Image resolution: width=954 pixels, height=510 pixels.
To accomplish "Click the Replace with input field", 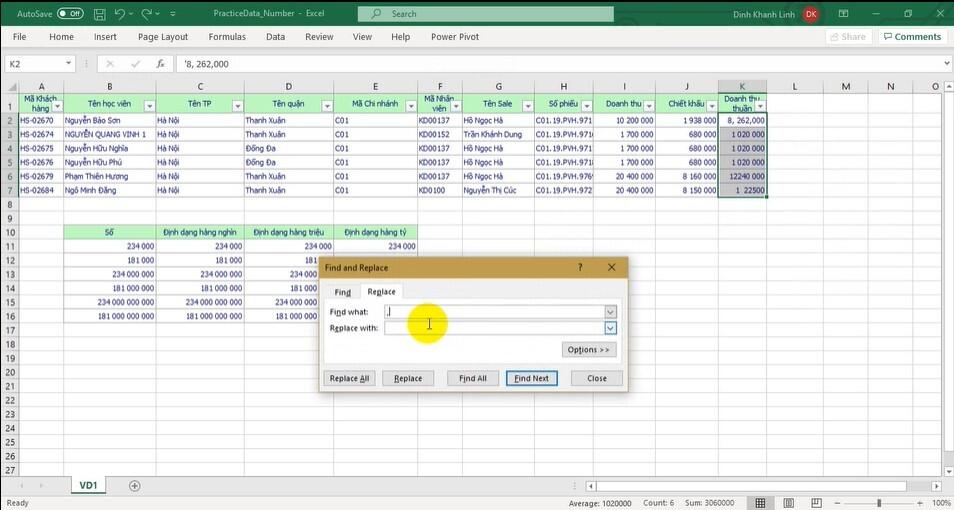I will tap(495, 328).
